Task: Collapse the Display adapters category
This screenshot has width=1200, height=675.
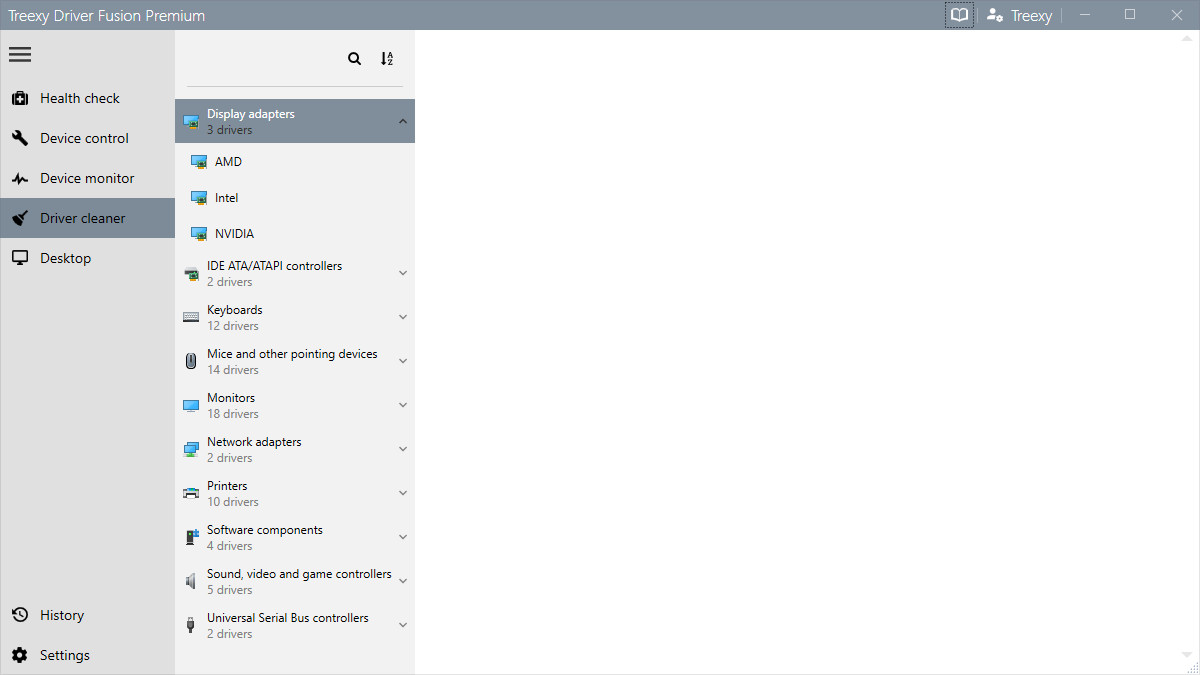Action: pyautogui.click(x=402, y=120)
